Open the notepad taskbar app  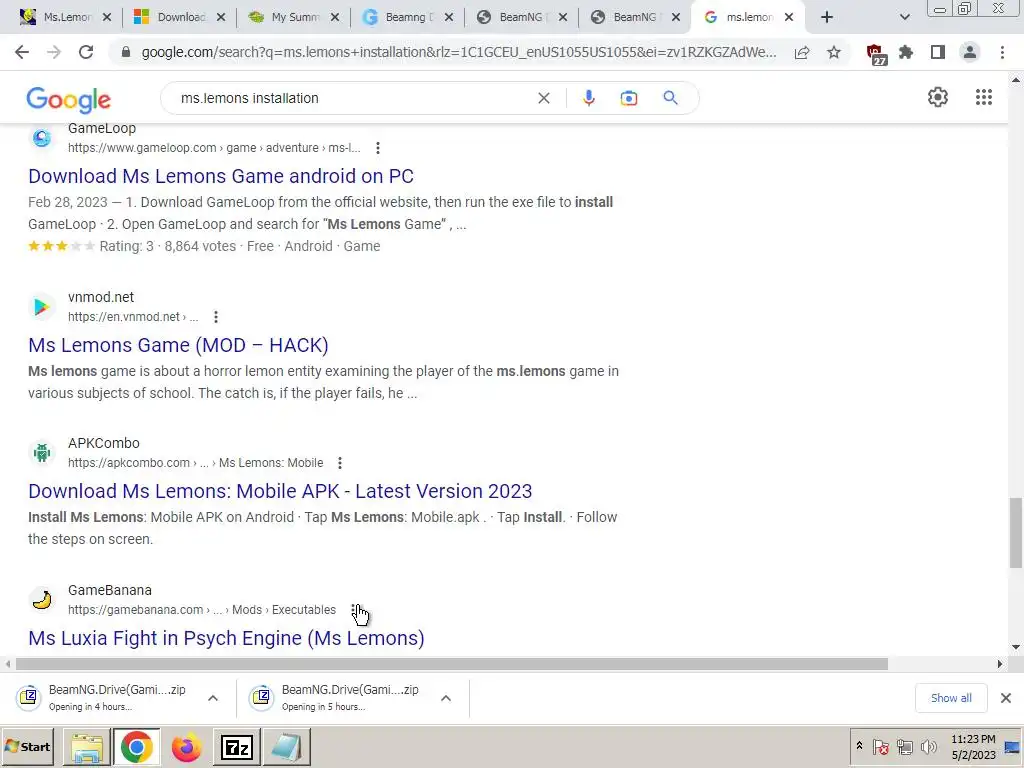286,748
